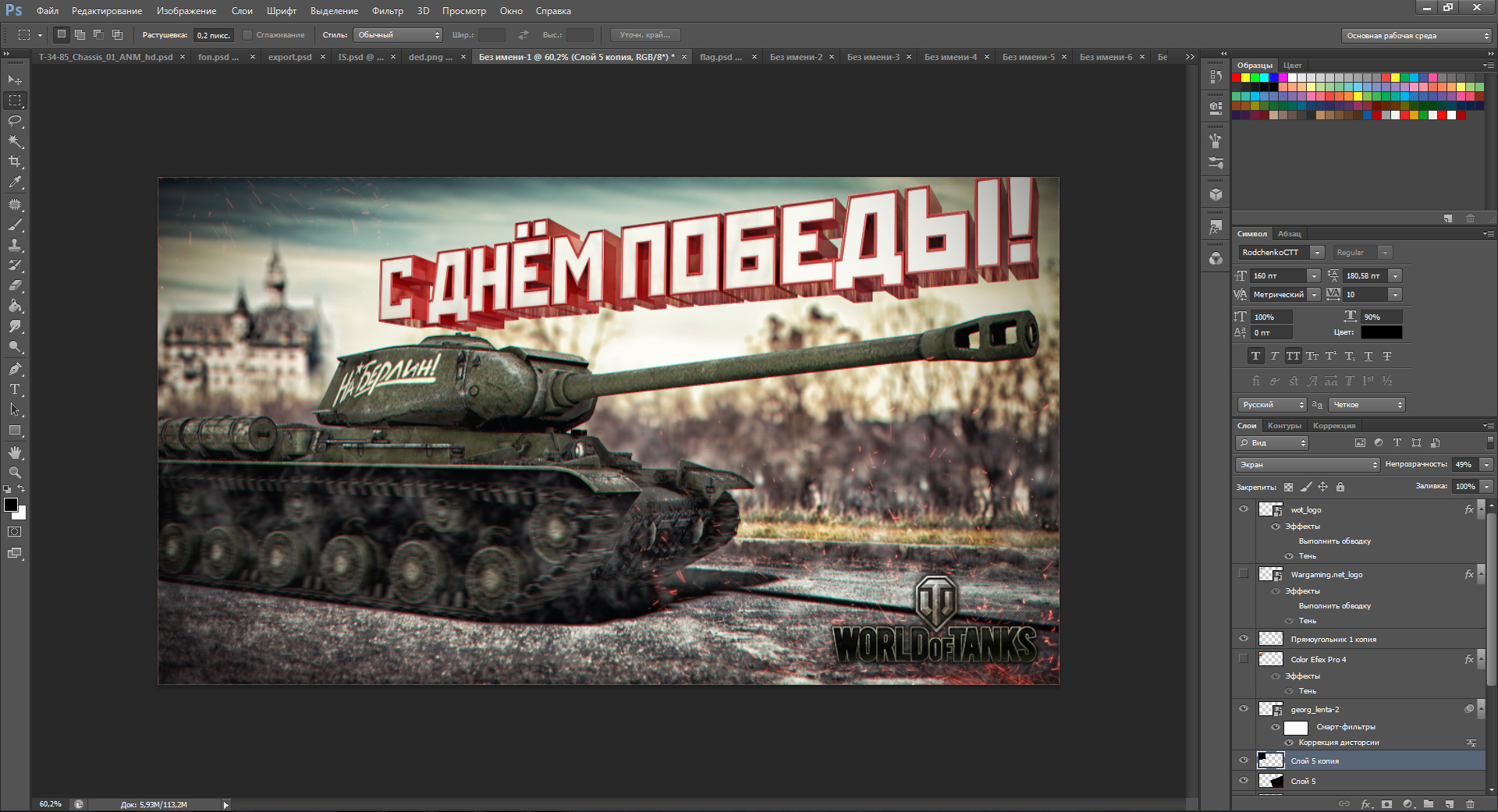Switch to the Абзац panel tab
Viewport: 1498px width, 812px height.
coord(1289,234)
